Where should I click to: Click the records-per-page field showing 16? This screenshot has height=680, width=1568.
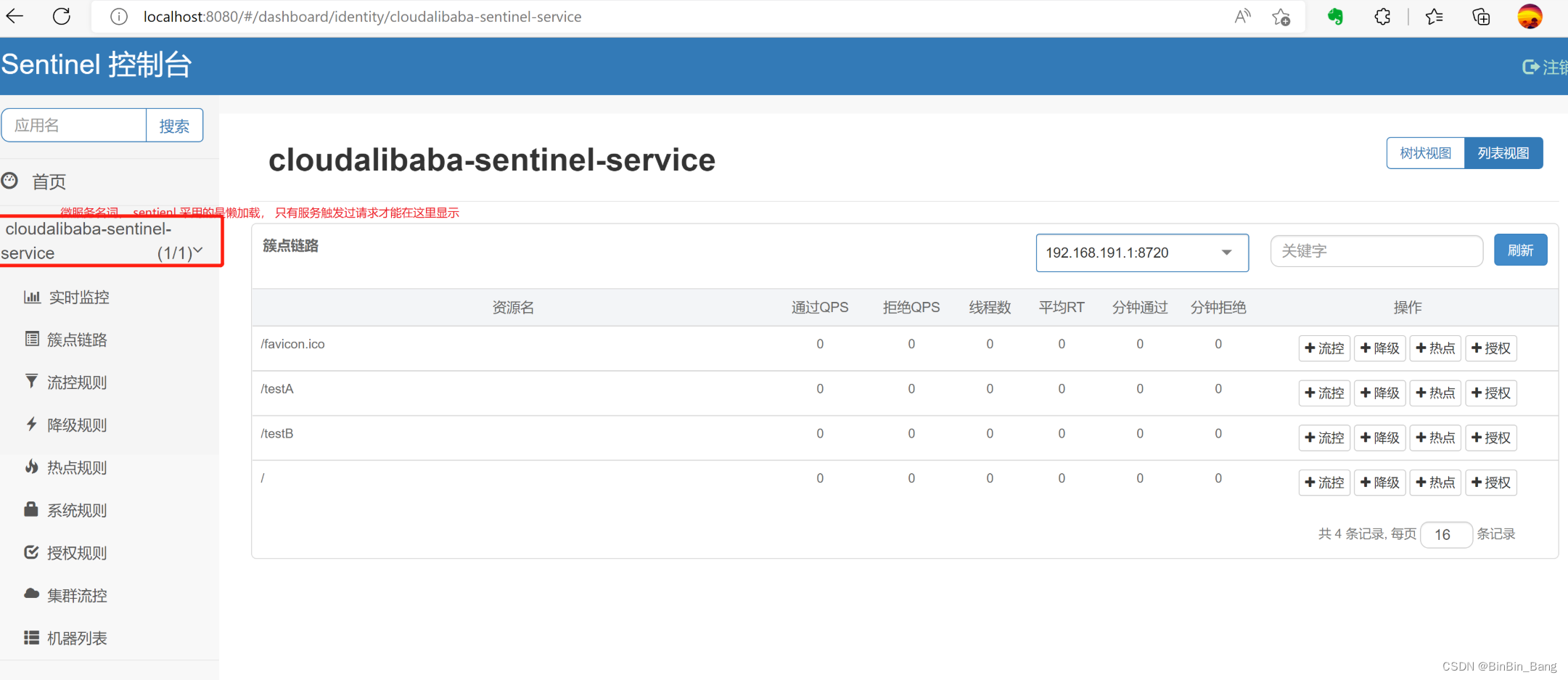click(x=1446, y=535)
